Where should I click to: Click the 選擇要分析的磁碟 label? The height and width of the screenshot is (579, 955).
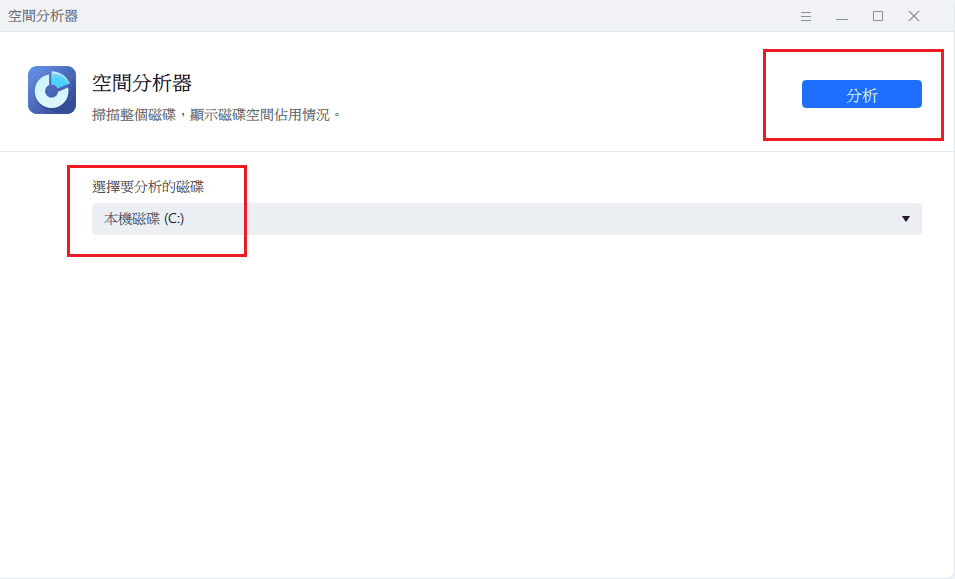tap(148, 187)
